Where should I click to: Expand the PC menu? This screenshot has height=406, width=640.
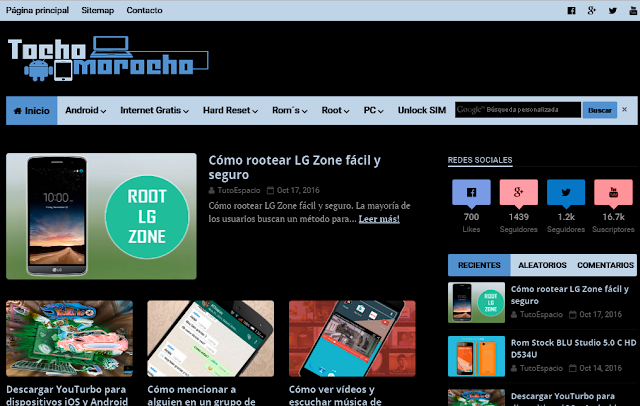point(373,110)
